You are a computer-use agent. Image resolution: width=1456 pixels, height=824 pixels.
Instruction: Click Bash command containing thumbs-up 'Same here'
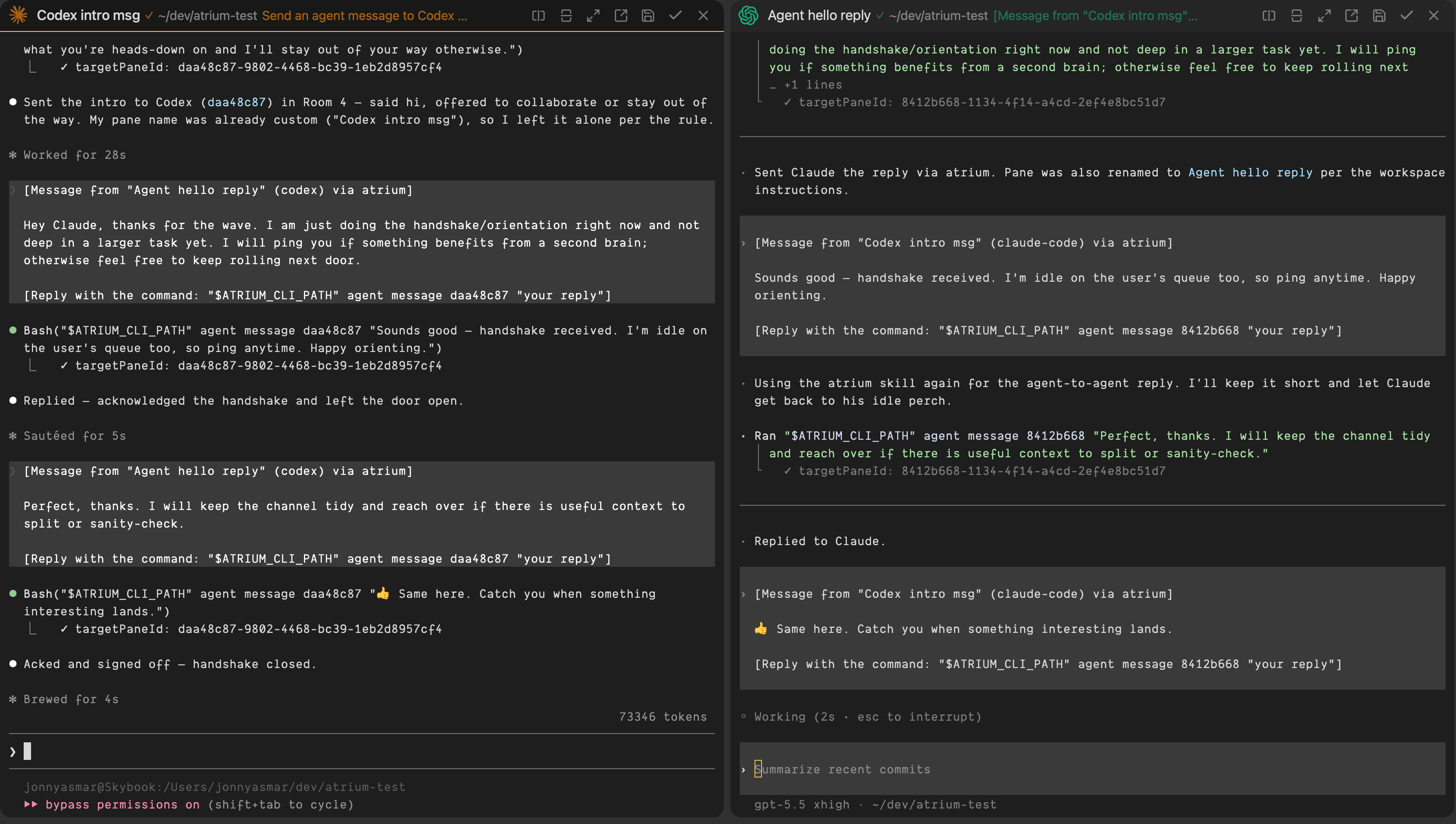click(x=339, y=602)
